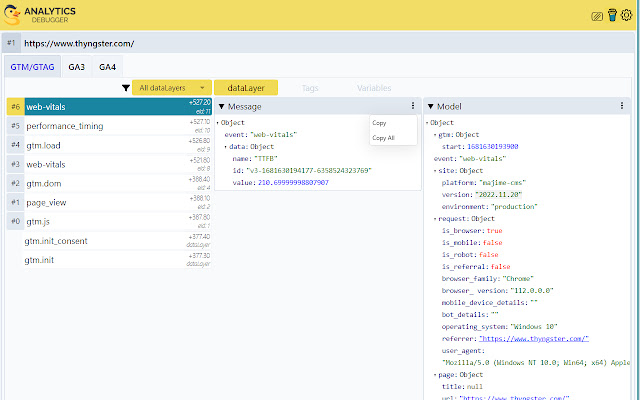Click the user_agent Mozilla/5.0 string
Screen dimensions: 640x400
click(x=536, y=363)
